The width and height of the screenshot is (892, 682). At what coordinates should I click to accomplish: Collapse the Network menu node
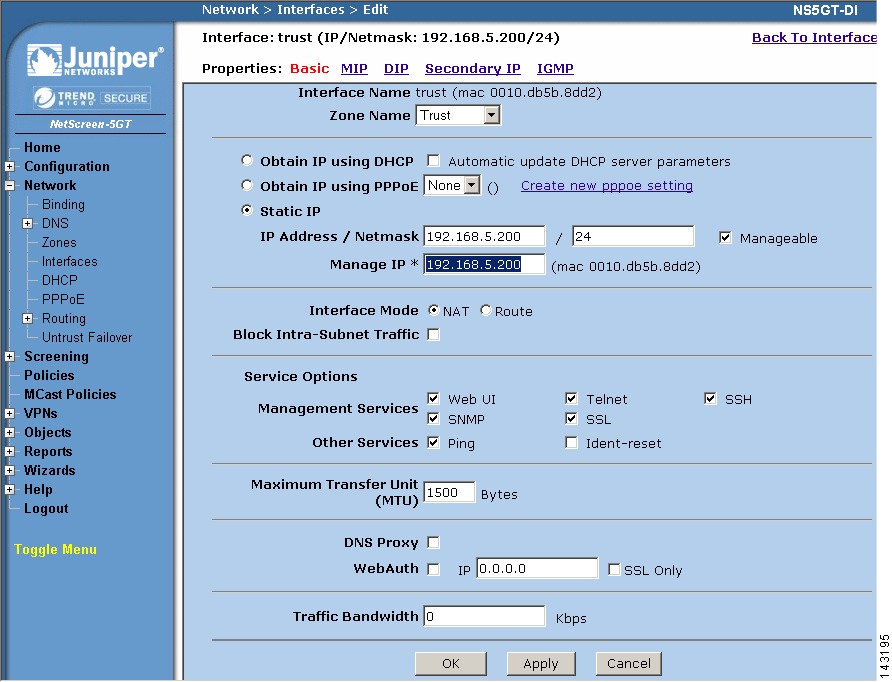click(x=10, y=185)
